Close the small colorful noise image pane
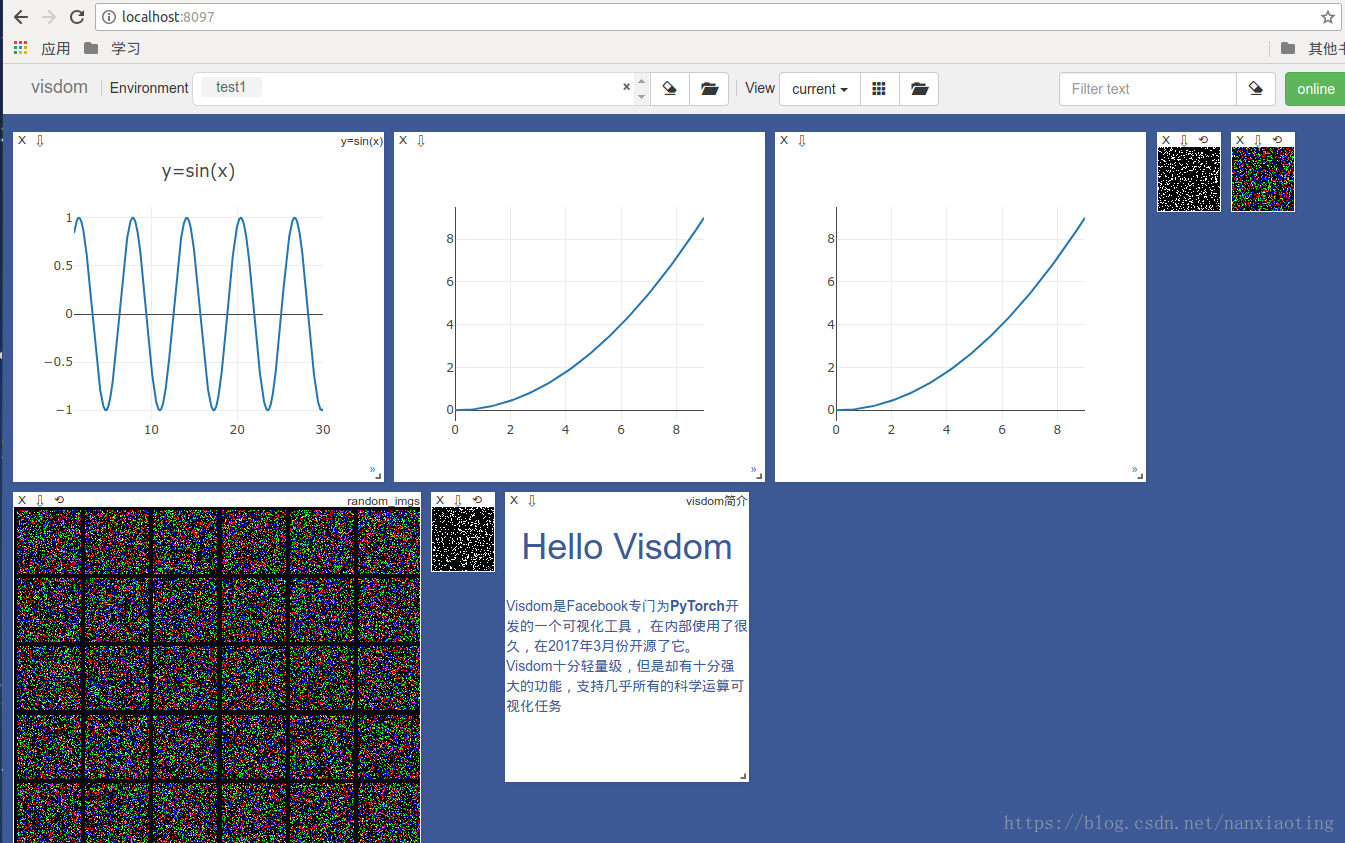The width and height of the screenshot is (1345, 843). [1240, 140]
